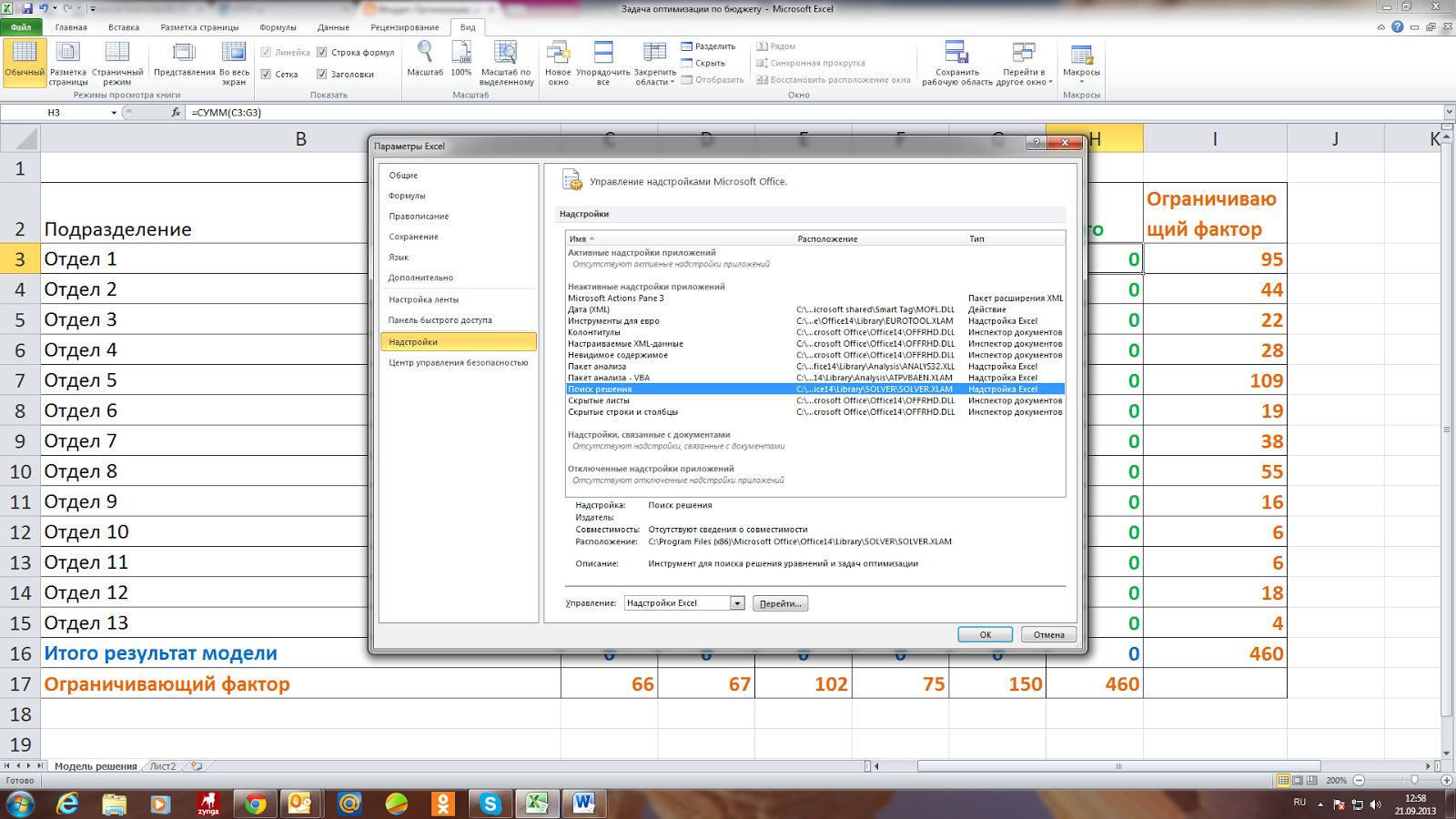Click Insert Function fx button
Viewport: 1456px width, 819px height.
tap(176, 112)
